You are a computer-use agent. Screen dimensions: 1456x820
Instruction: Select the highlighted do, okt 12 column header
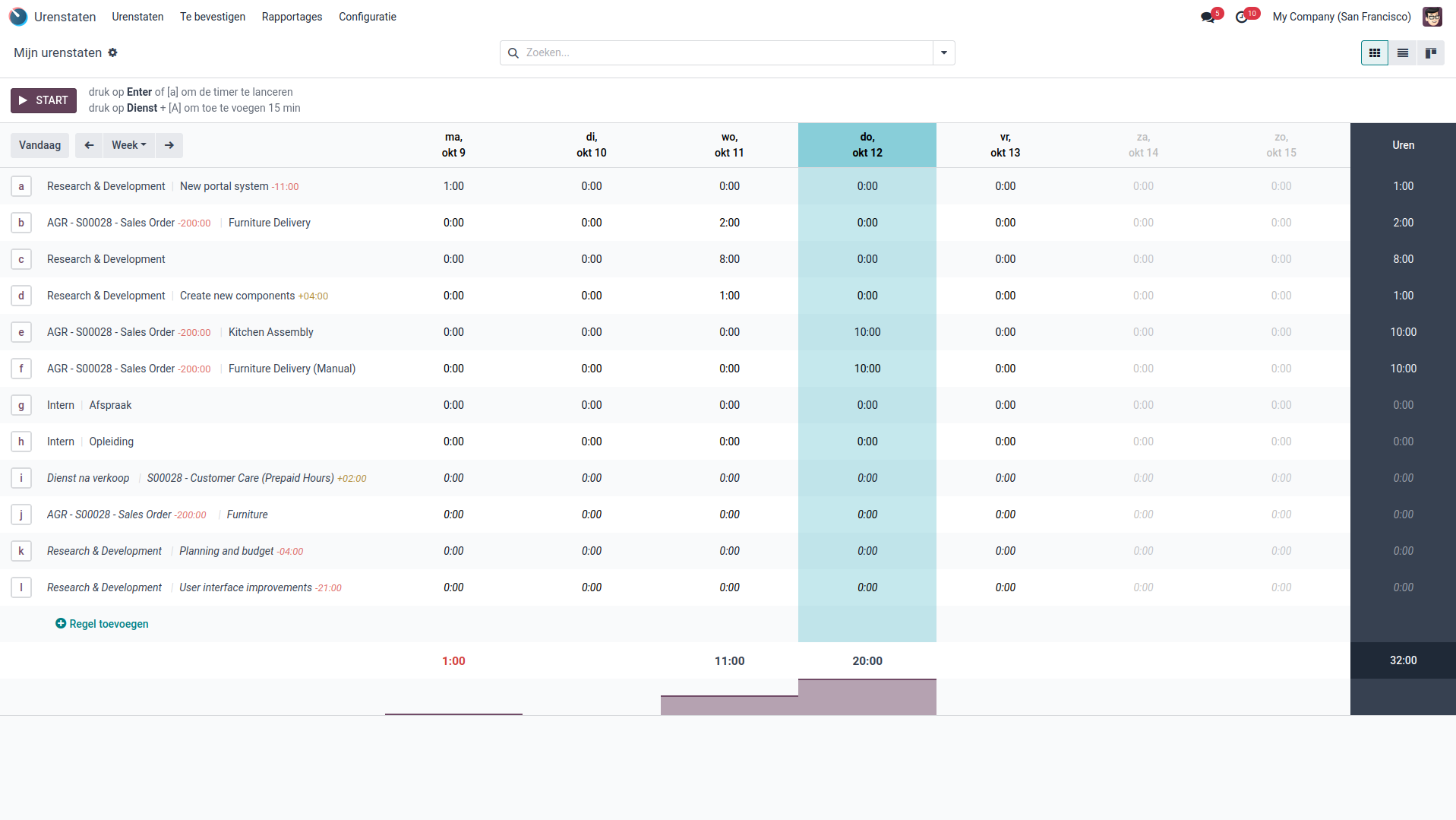867,144
